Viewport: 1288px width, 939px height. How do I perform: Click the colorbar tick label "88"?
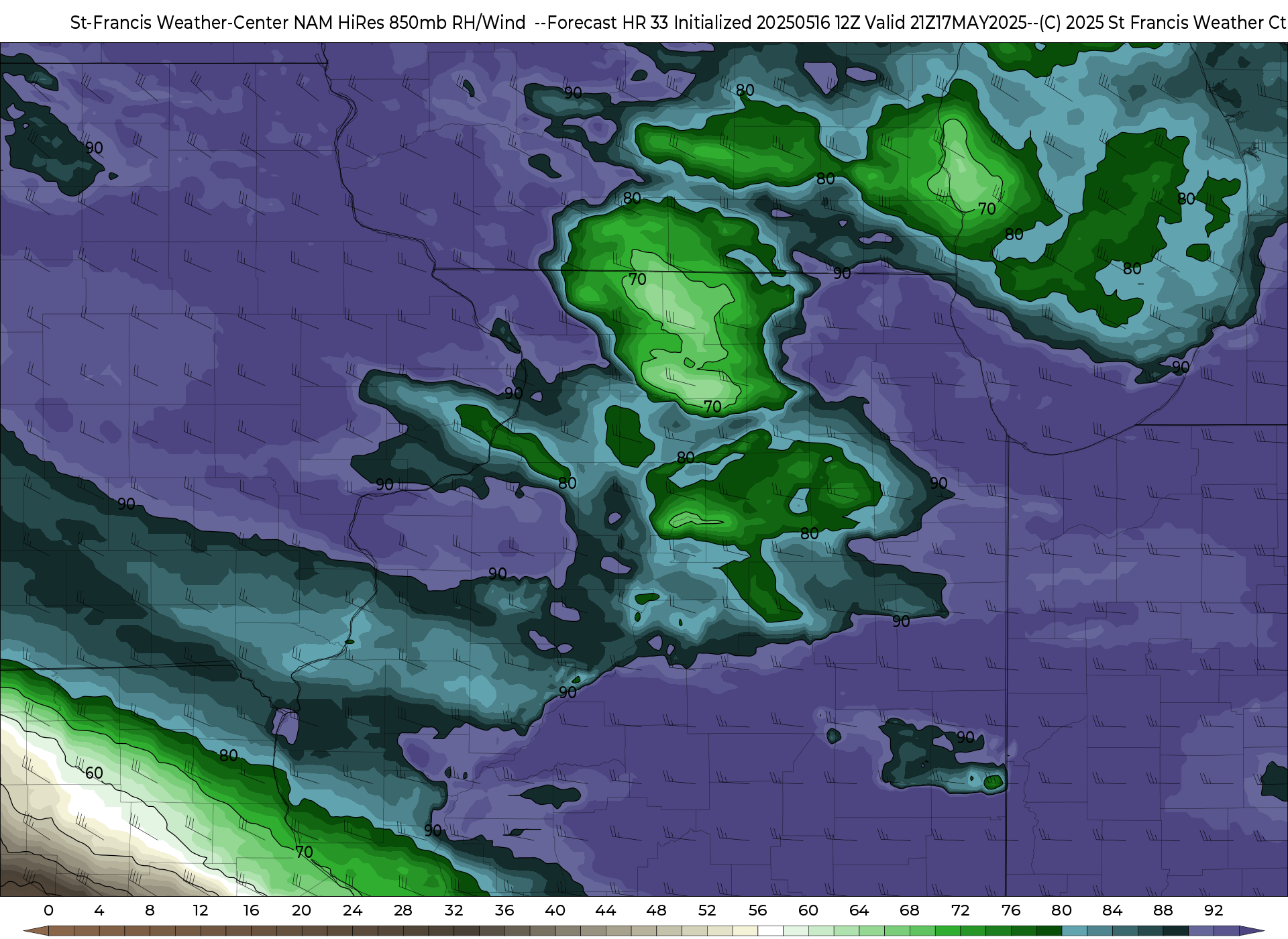(1163, 911)
